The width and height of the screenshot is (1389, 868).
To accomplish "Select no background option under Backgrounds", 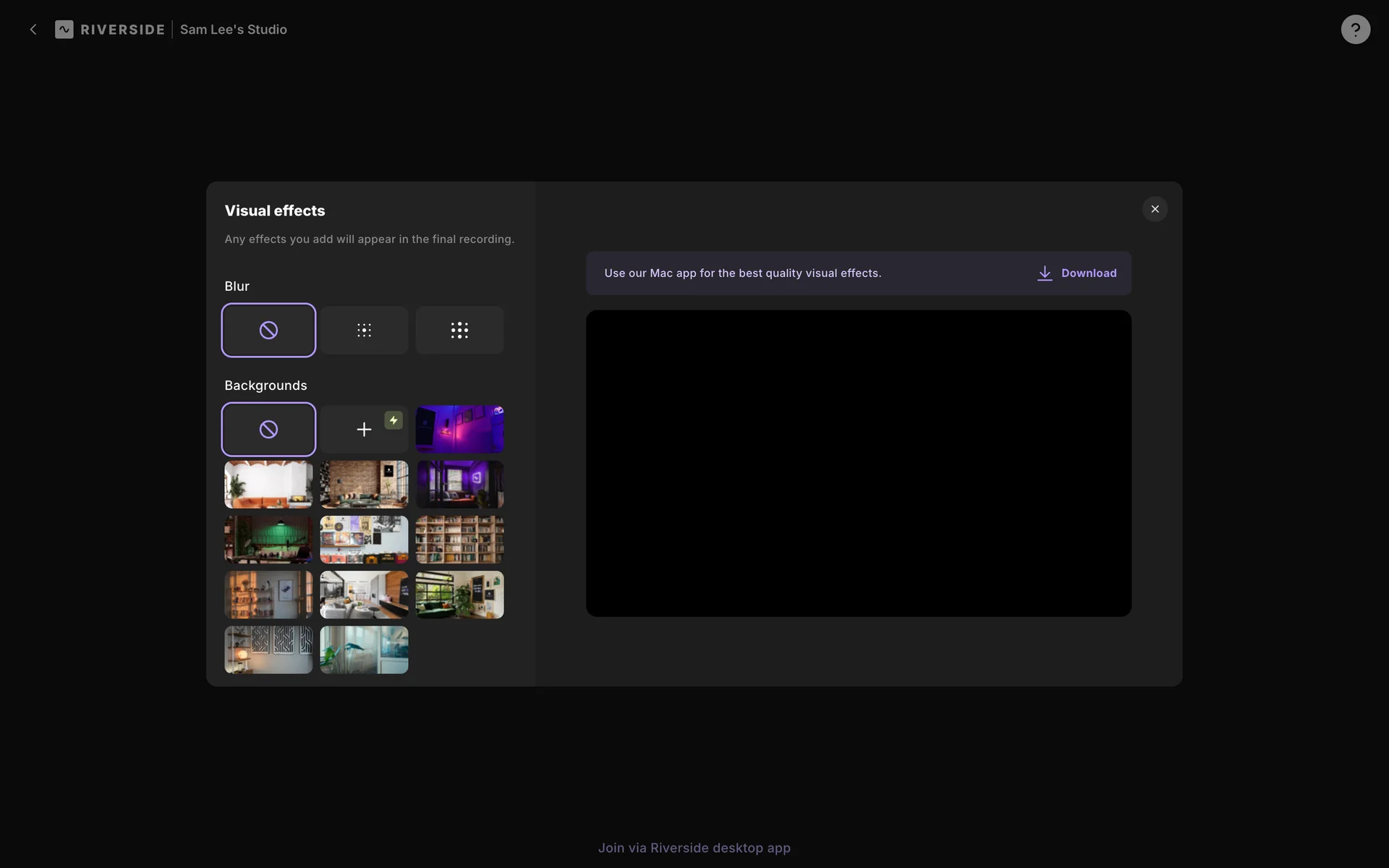I will [x=268, y=429].
